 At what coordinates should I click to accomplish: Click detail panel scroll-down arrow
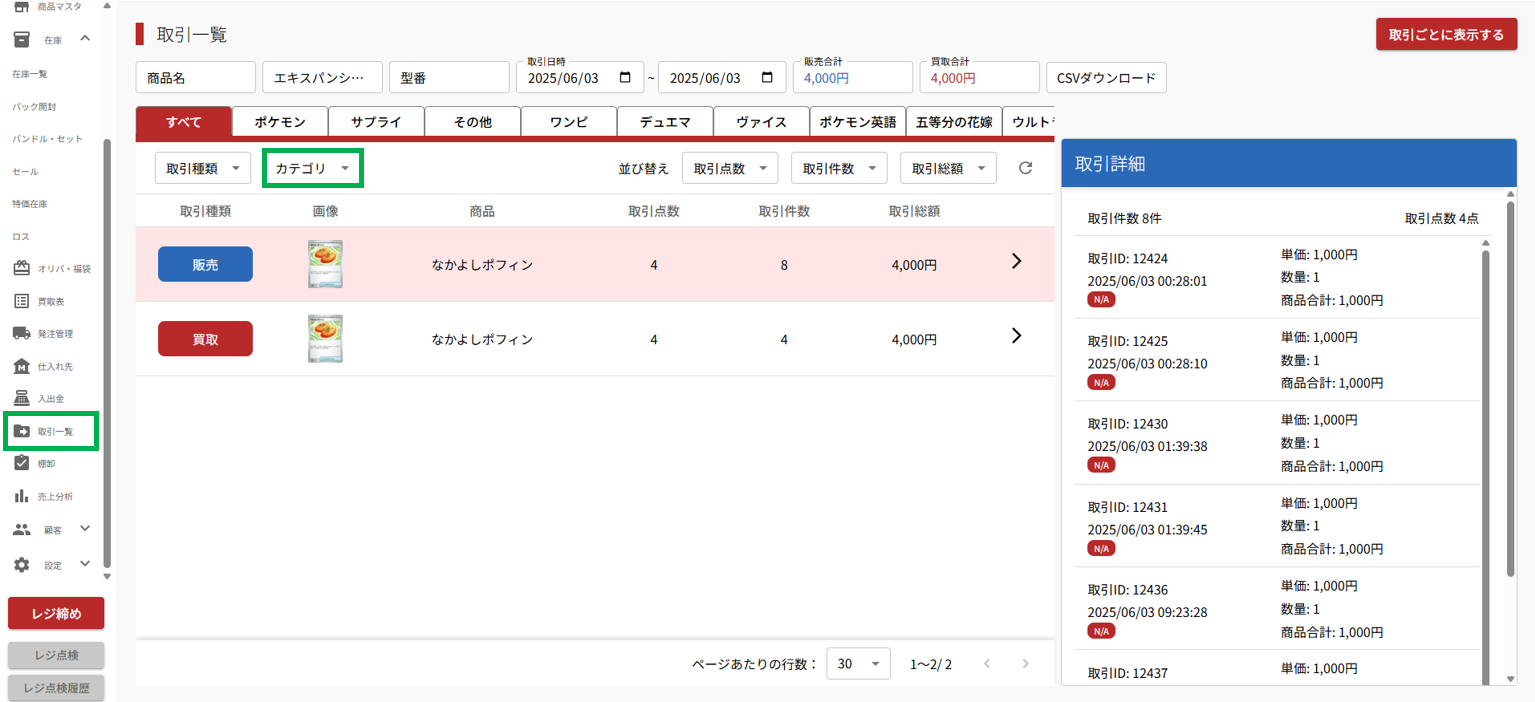tap(1511, 679)
